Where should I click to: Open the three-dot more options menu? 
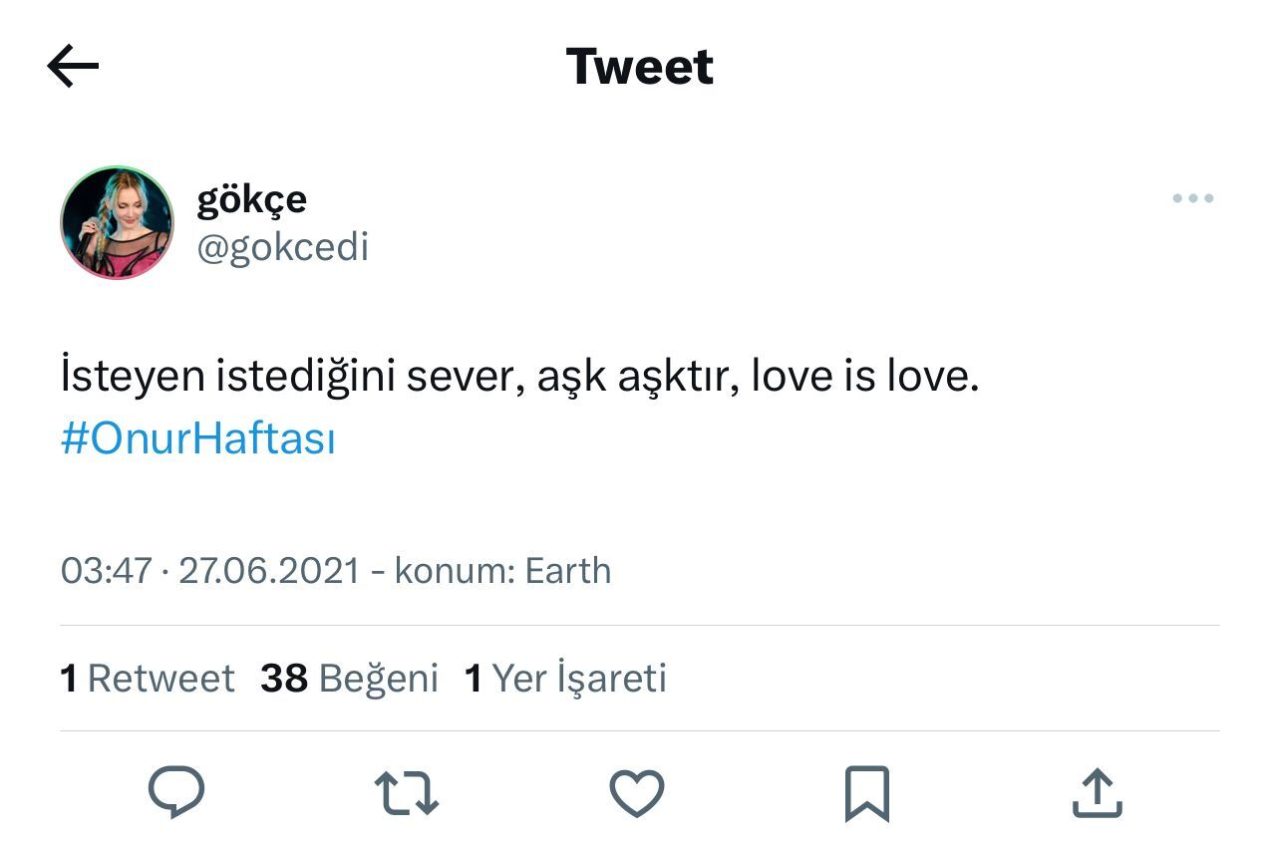click(x=1193, y=199)
